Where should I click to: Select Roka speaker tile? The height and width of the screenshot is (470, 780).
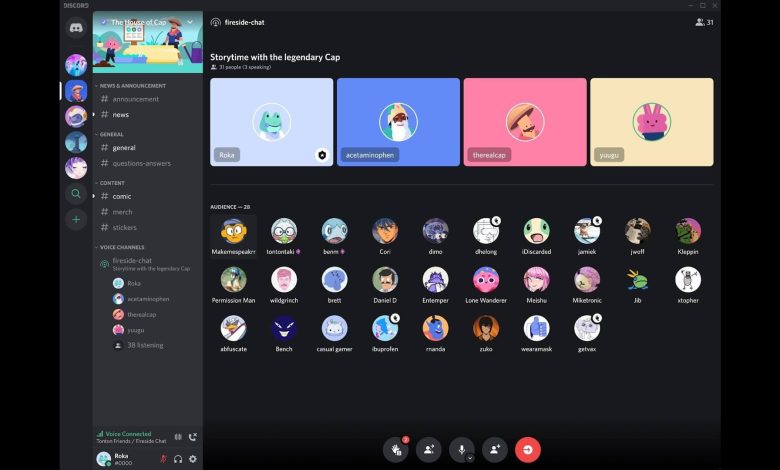[x=272, y=122]
